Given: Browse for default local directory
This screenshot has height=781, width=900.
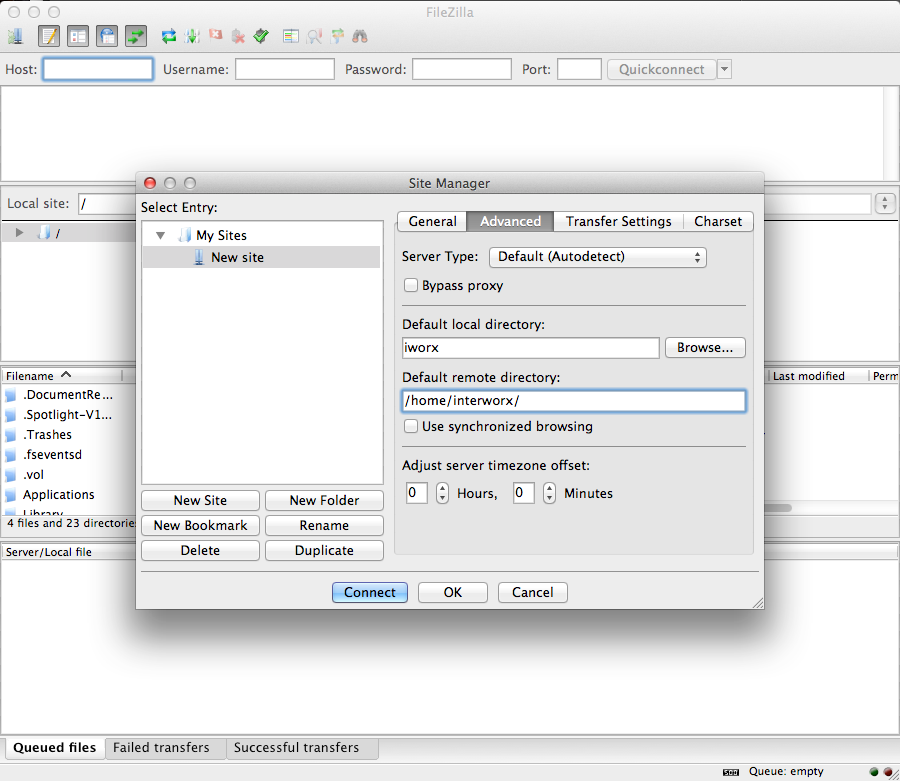Looking at the screenshot, I should (x=705, y=348).
